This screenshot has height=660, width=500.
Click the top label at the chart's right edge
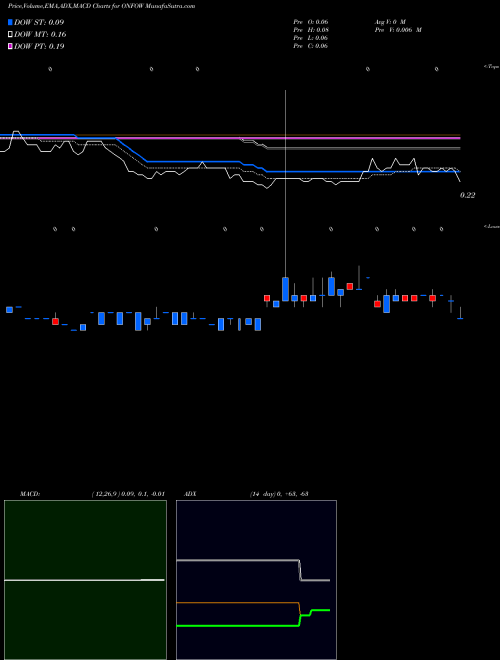pos(492,67)
